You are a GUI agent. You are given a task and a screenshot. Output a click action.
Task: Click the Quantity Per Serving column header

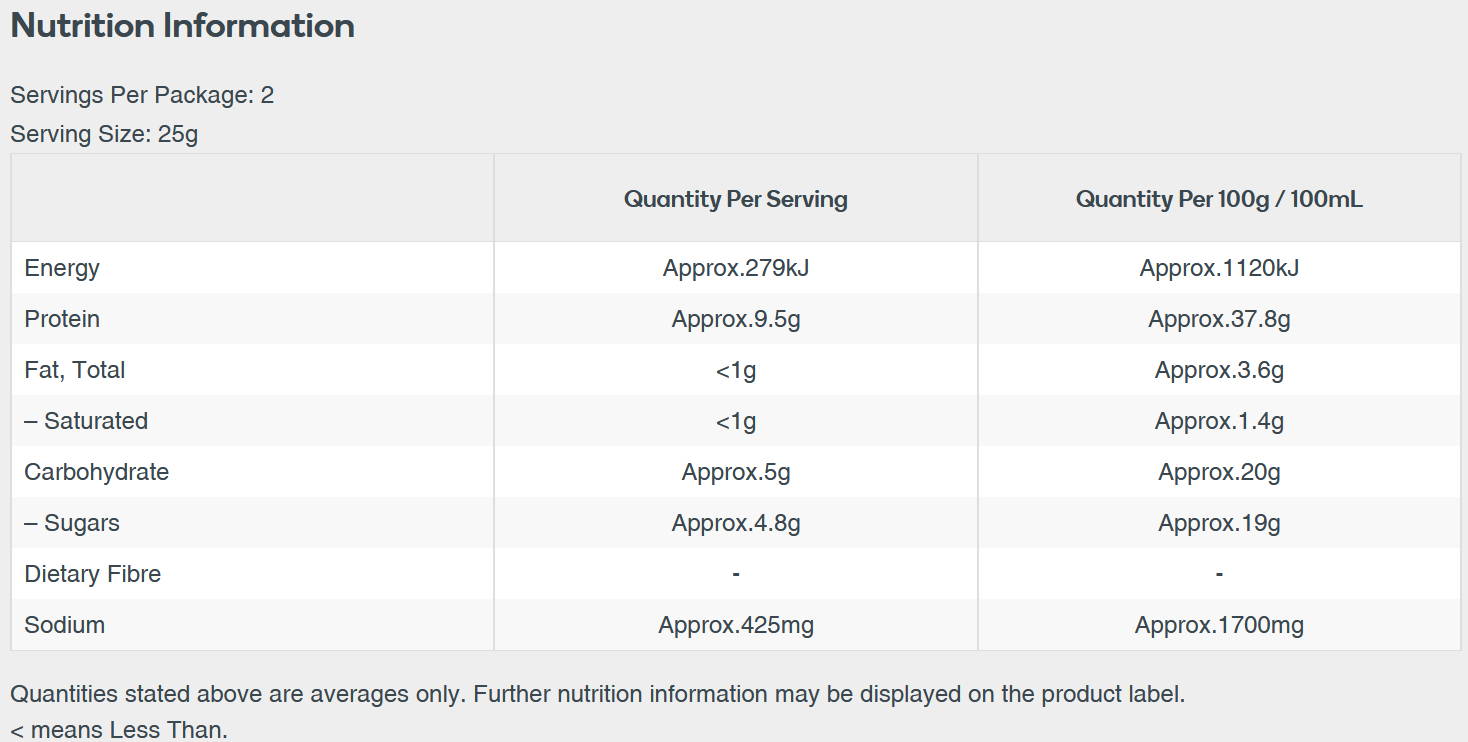click(736, 199)
